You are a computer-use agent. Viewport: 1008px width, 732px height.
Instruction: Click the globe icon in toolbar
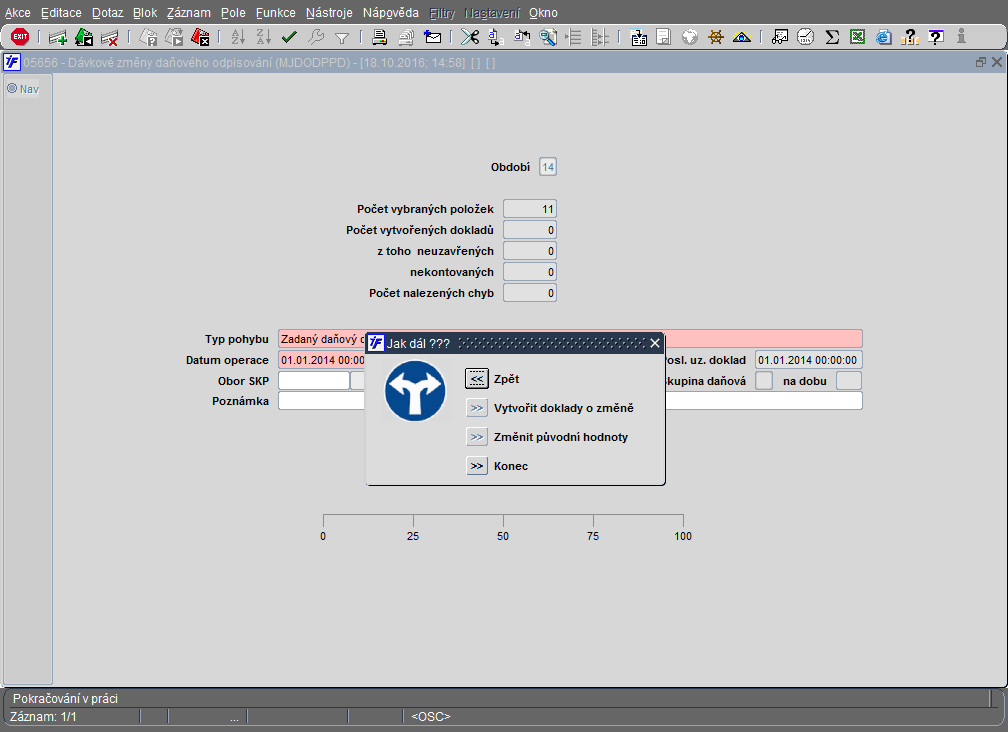coord(690,37)
